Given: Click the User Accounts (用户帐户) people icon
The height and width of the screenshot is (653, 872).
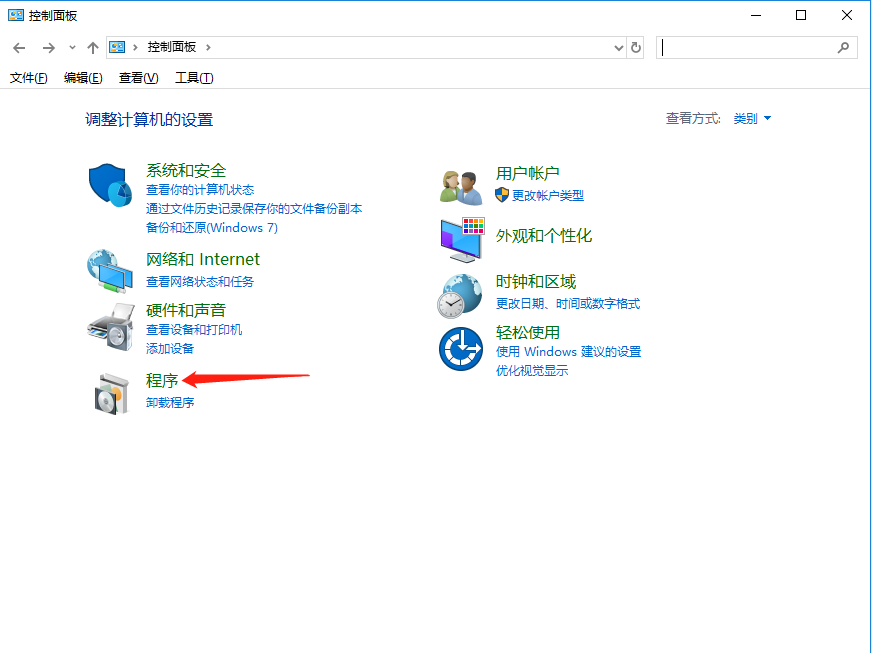Looking at the screenshot, I should point(461,186).
